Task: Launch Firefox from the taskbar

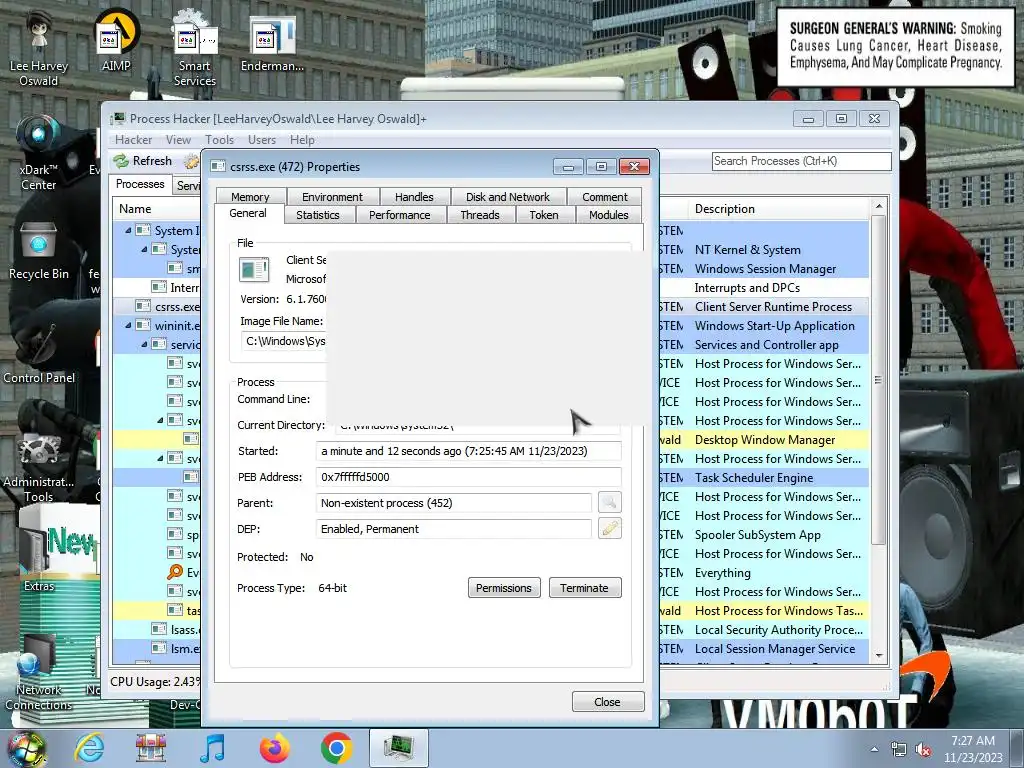Action: coord(274,748)
